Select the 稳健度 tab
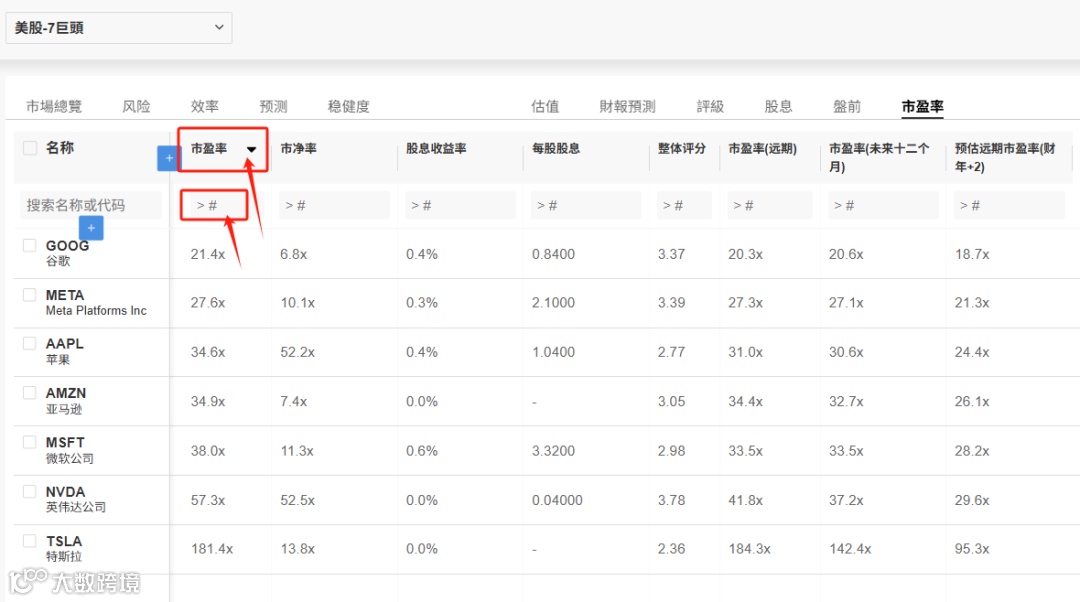Viewport: 1080px width, 602px height. pos(349,106)
